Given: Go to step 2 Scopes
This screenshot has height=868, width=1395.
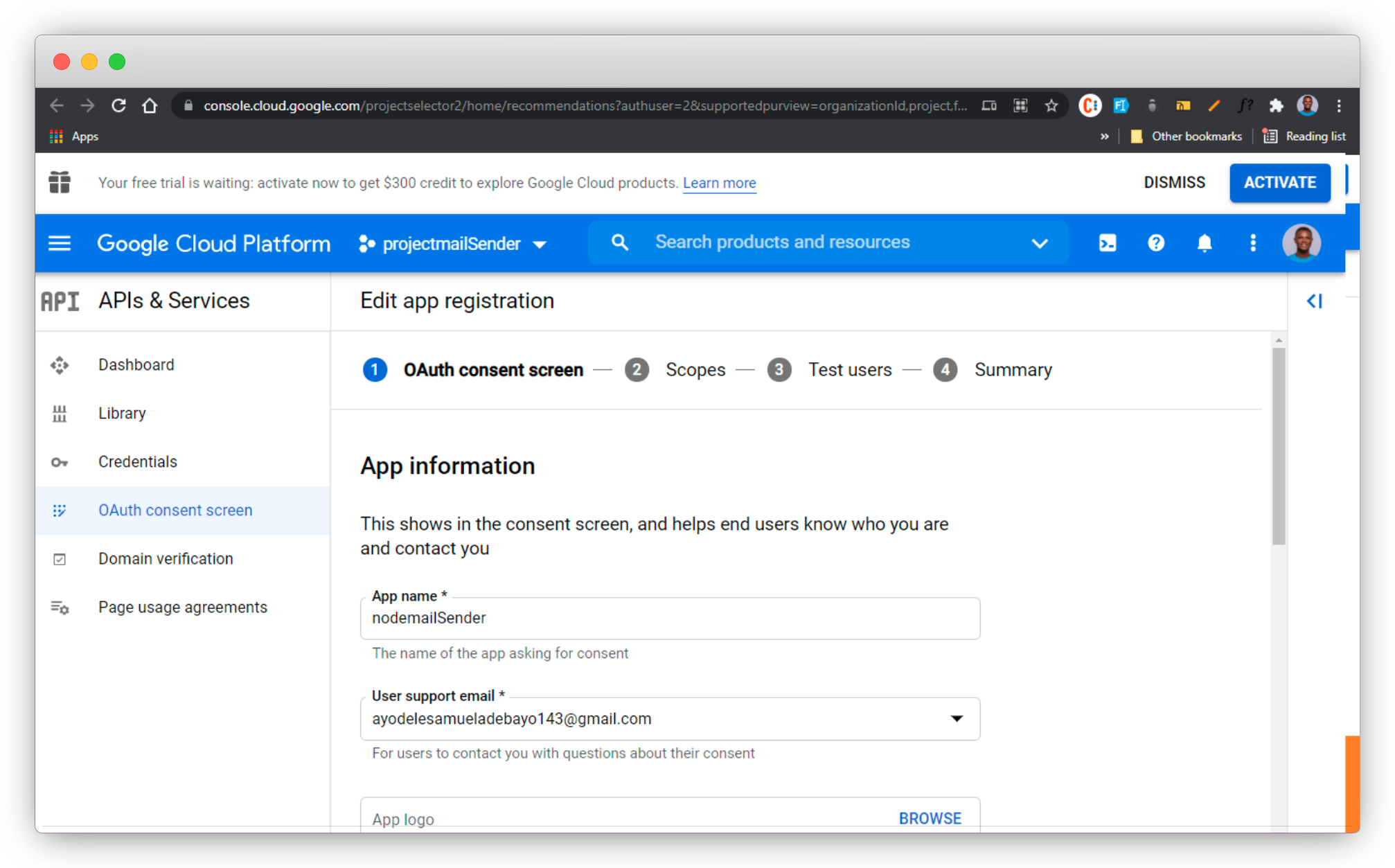Looking at the screenshot, I should click(x=675, y=370).
